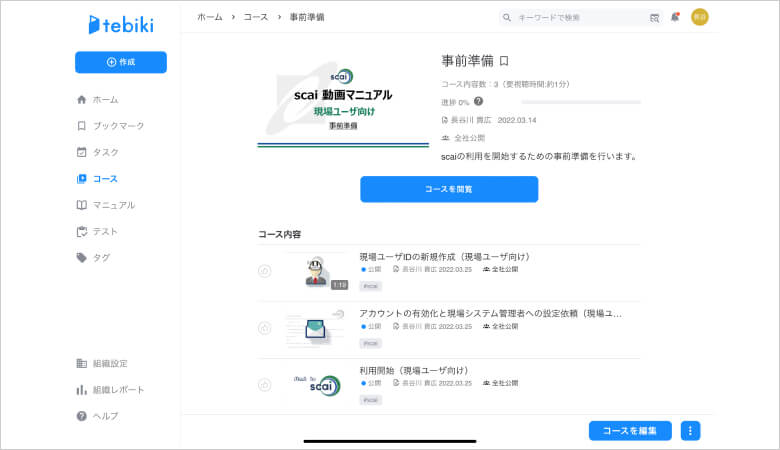
Task: Open アカウントの有効化 manual title
Action: point(490,313)
